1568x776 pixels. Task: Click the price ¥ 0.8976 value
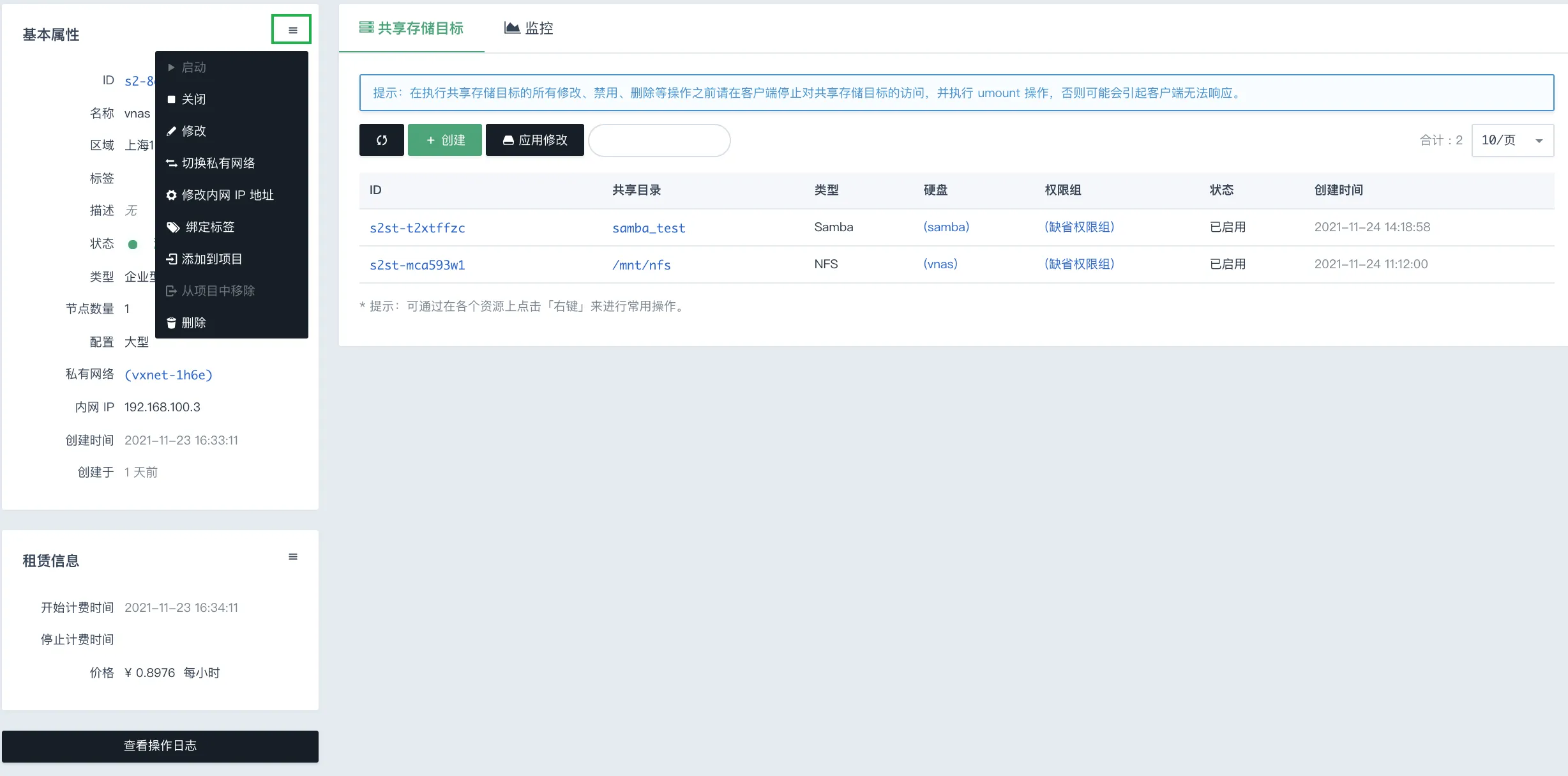coord(149,673)
